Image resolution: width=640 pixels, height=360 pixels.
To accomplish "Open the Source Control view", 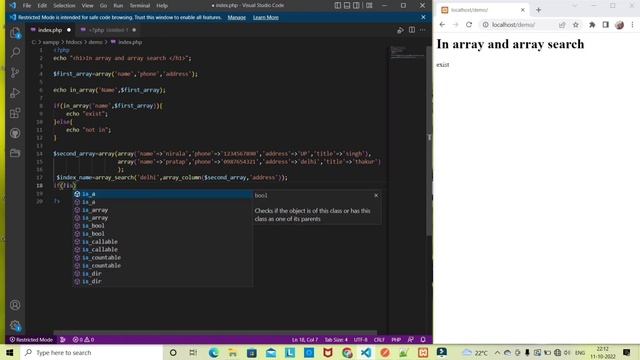I will 15,73.
